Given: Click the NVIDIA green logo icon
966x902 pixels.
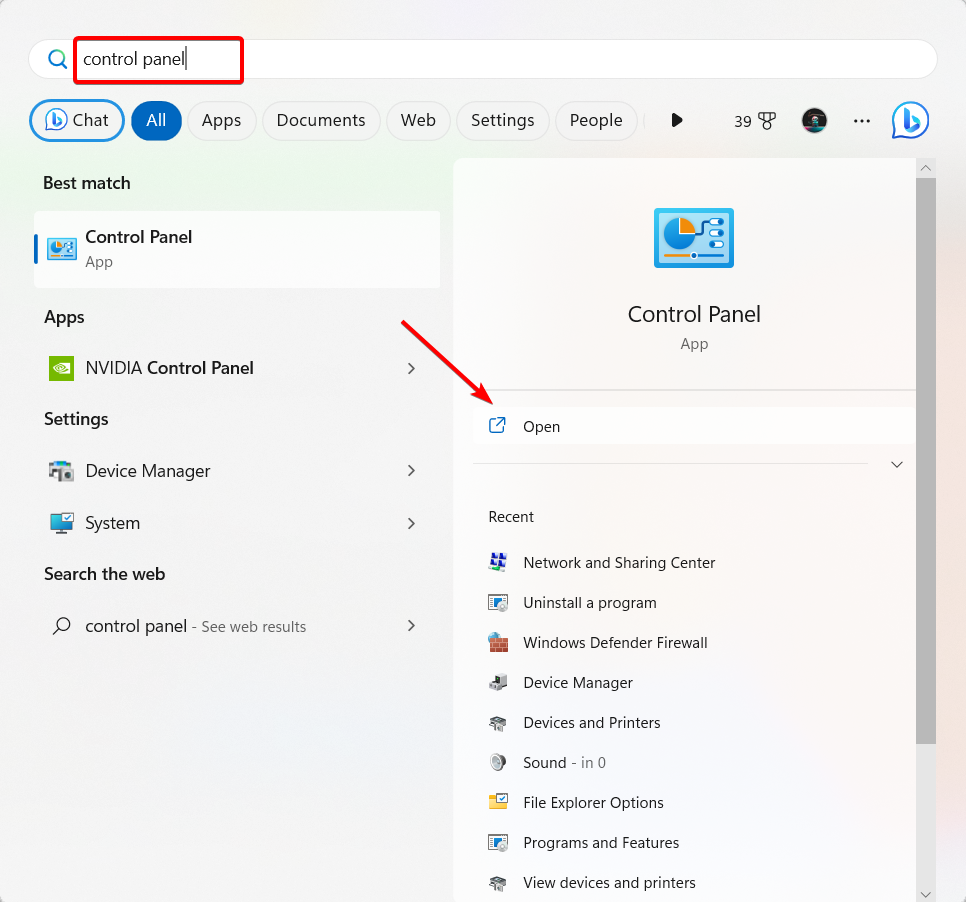Looking at the screenshot, I should click(62, 368).
